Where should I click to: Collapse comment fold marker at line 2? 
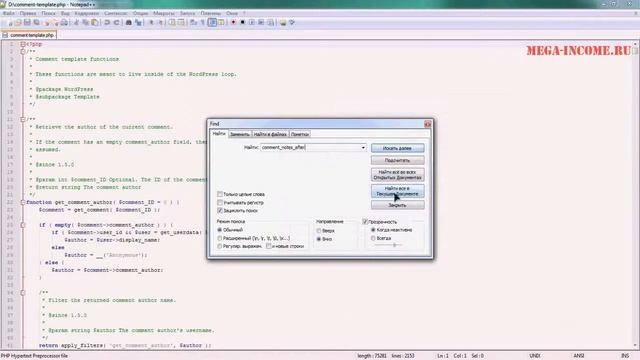click(23, 51)
